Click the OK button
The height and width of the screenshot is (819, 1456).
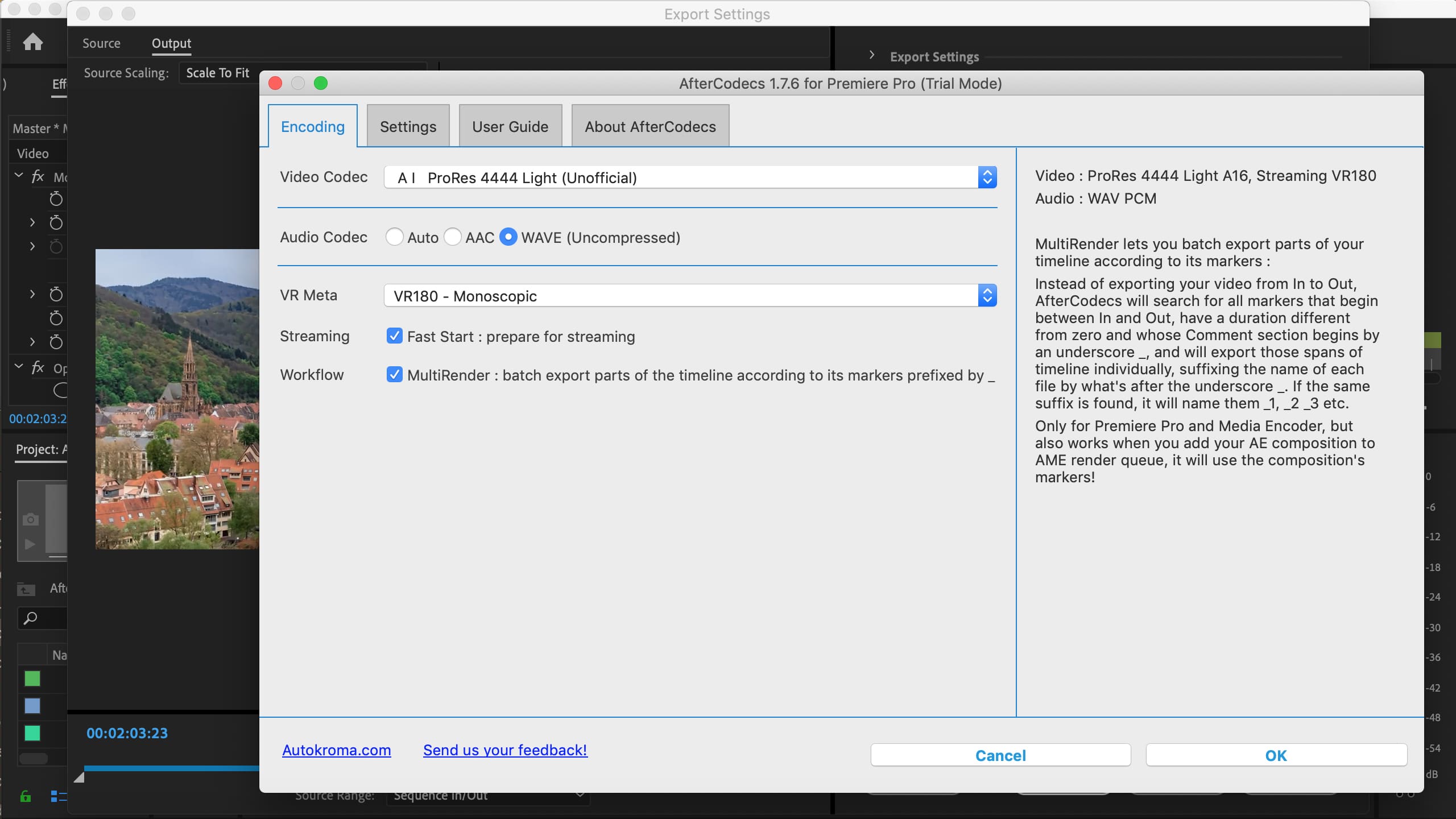click(x=1276, y=755)
